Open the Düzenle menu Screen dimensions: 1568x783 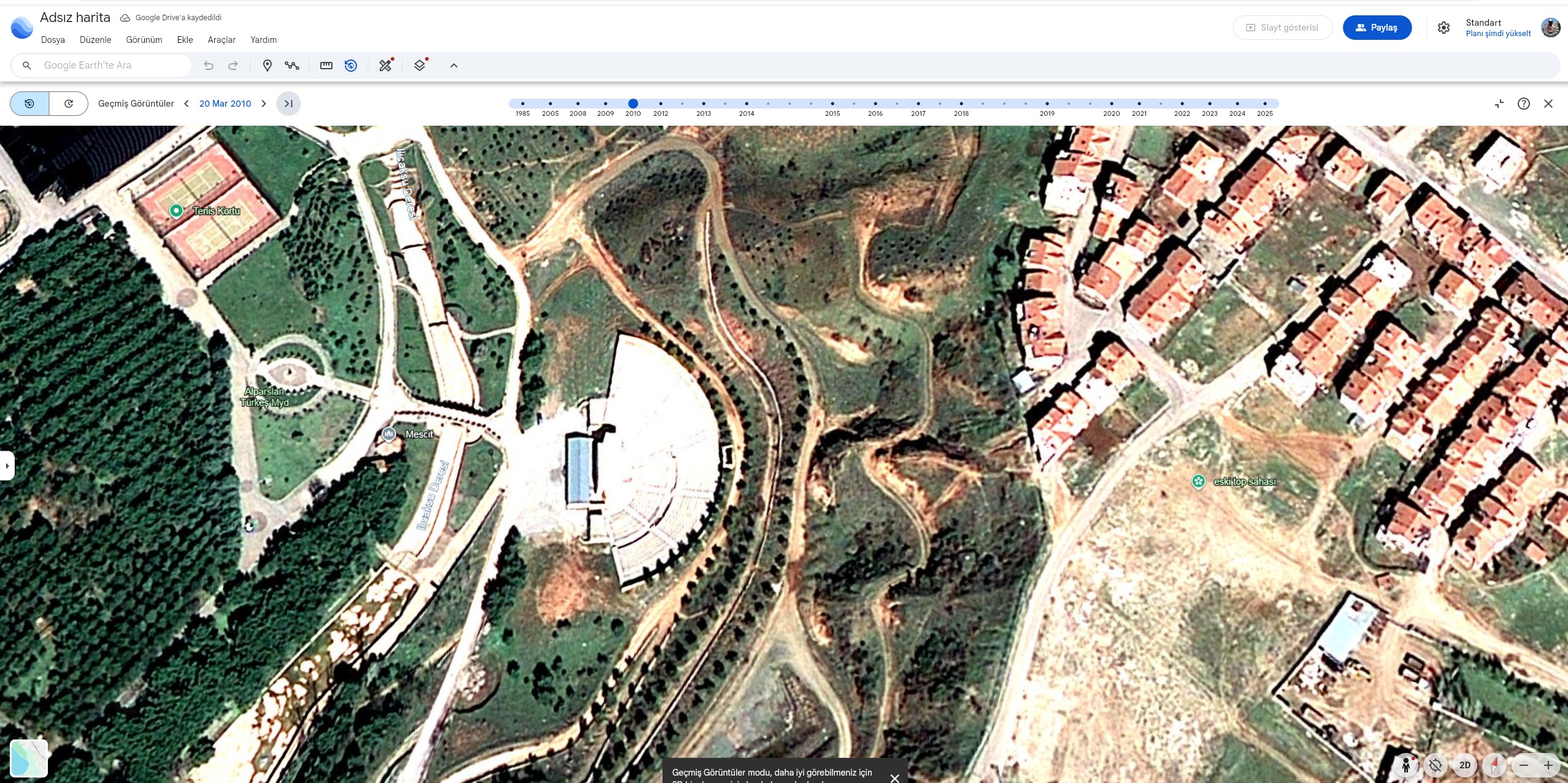click(95, 40)
